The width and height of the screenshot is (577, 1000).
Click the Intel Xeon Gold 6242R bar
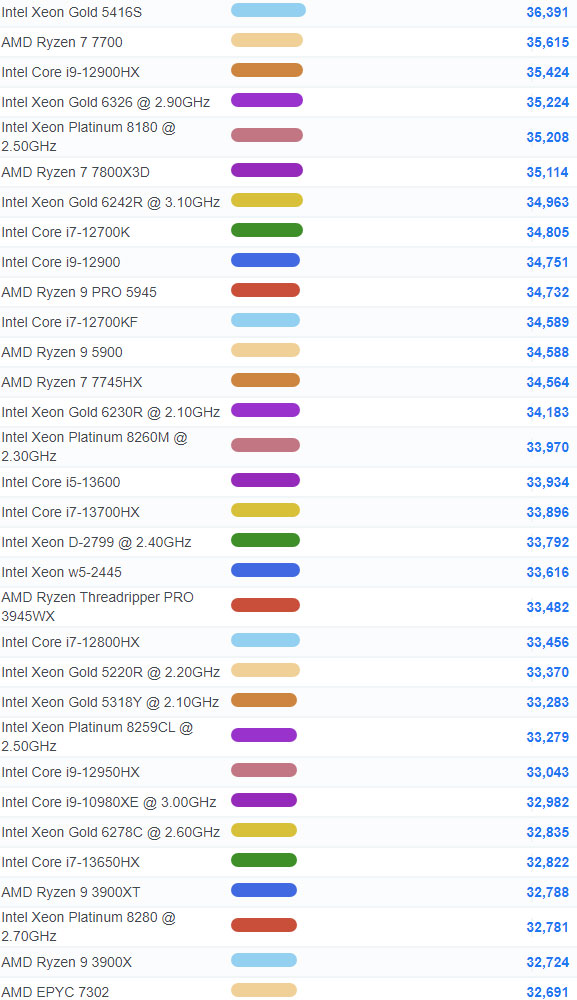(x=267, y=201)
